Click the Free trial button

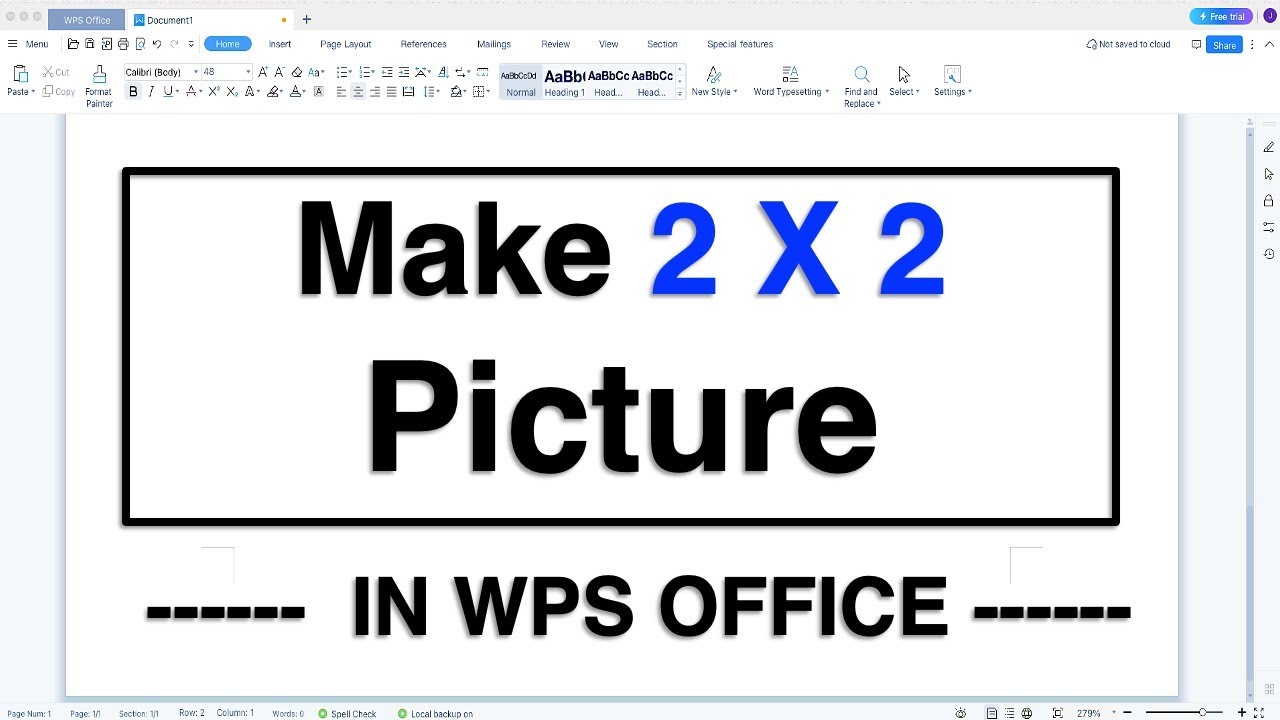(x=1221, y=16)
